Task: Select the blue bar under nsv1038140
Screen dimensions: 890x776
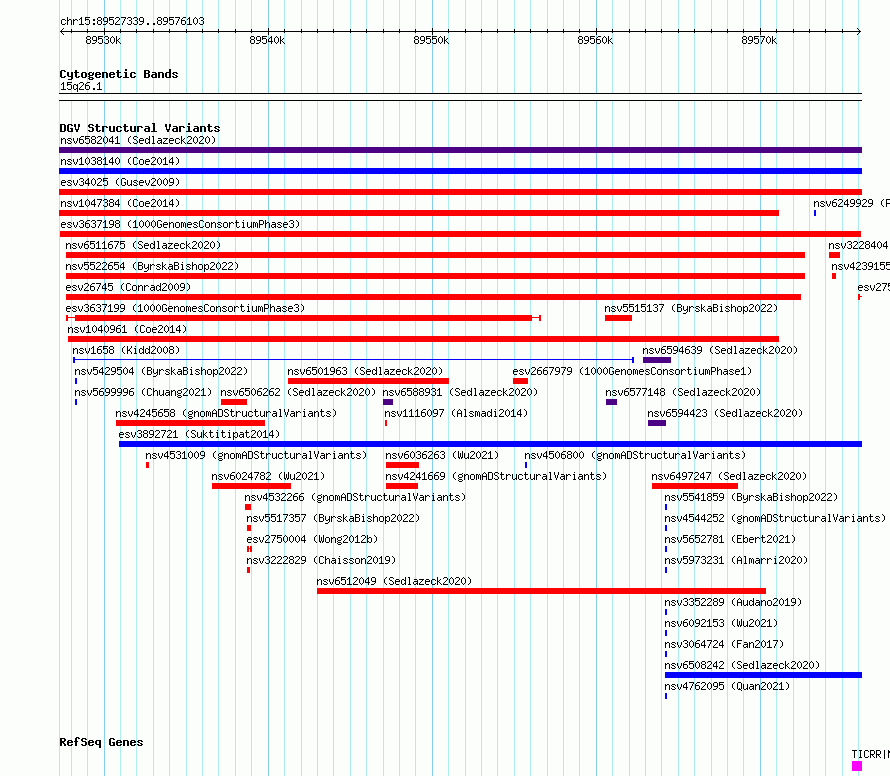Action: tap(460, 171)
